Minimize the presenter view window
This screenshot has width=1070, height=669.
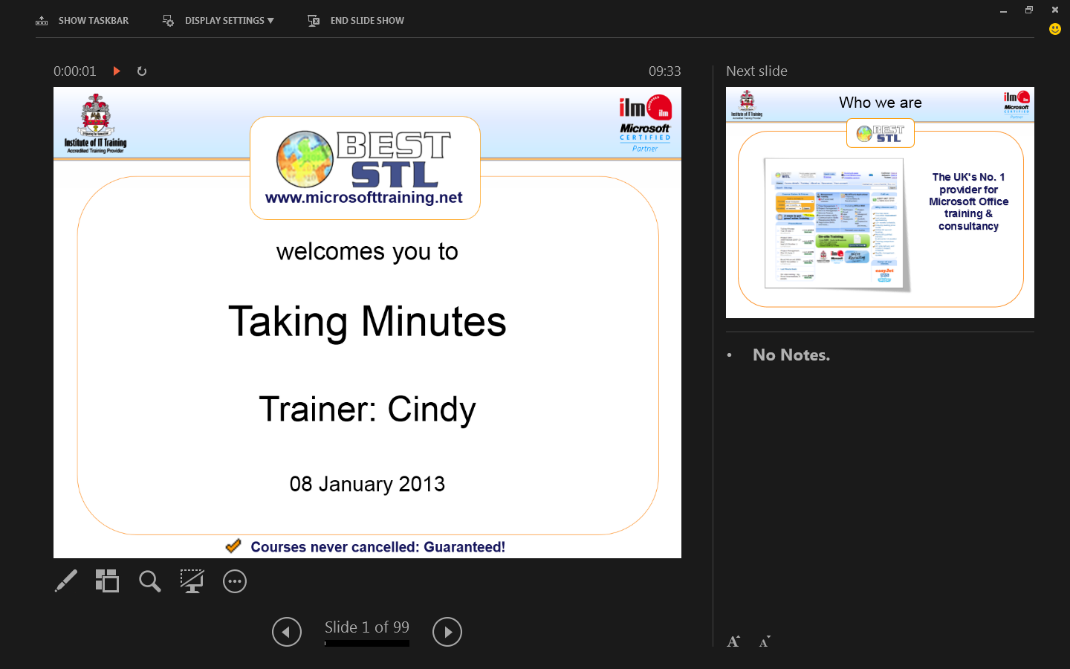pyautogui.click(x=1003, y=11)
